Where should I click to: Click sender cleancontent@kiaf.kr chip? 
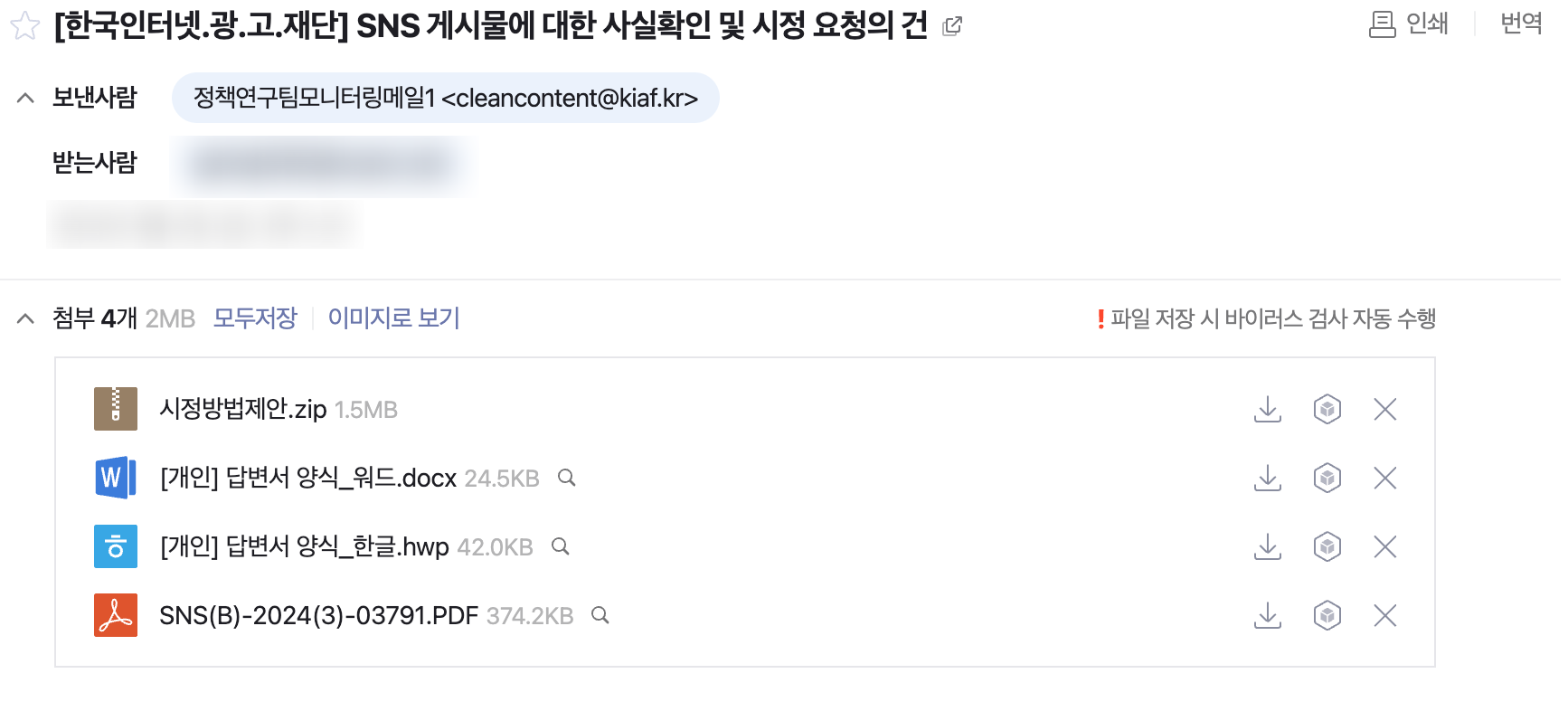pyautogui.click(x=445, y=98)
